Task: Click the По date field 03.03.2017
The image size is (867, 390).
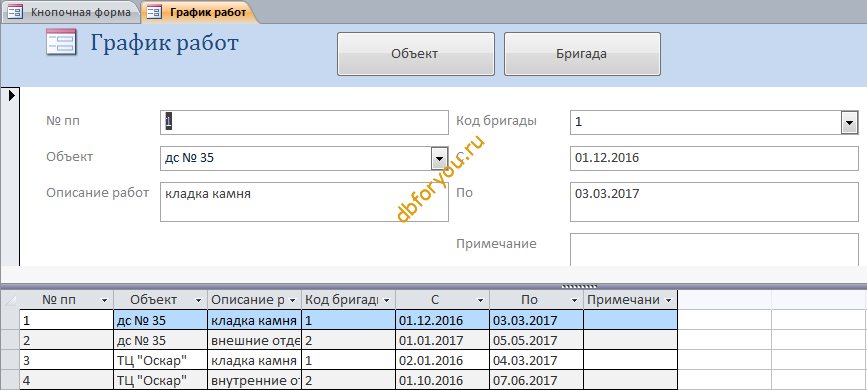Action: (x=714, y=202)
